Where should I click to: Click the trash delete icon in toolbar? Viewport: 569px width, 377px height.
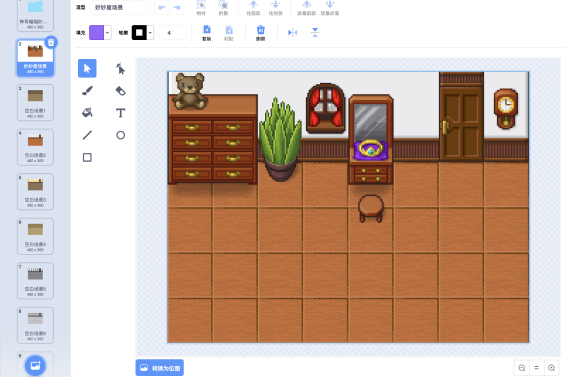click(261, 33)
